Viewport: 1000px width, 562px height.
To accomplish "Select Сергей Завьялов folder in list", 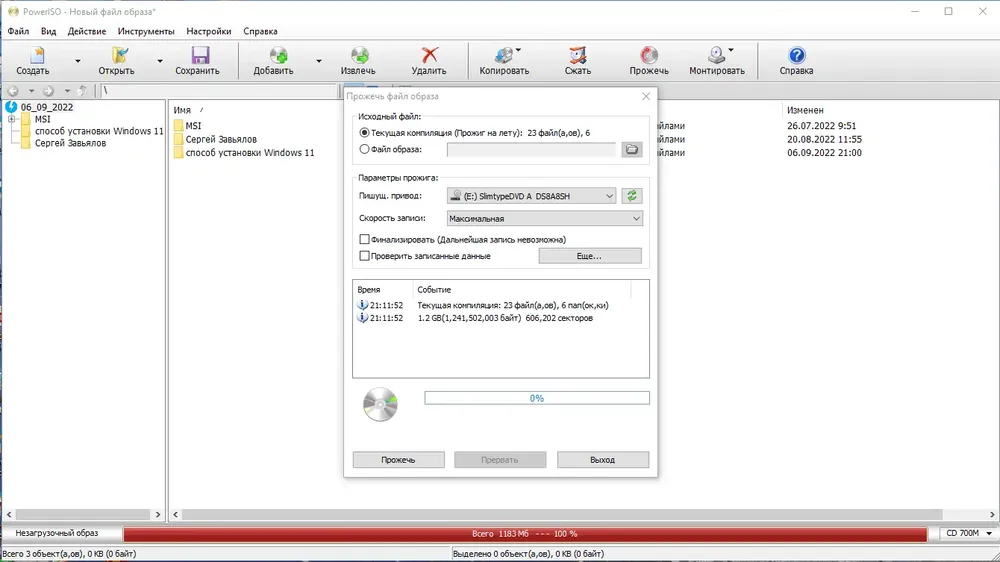I will pos(221,139).
